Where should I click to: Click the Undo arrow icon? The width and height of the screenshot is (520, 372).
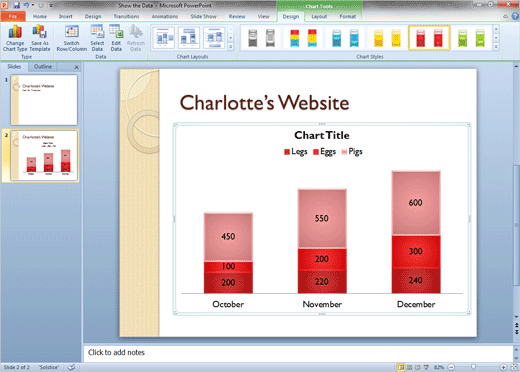(x=26, y=5)
